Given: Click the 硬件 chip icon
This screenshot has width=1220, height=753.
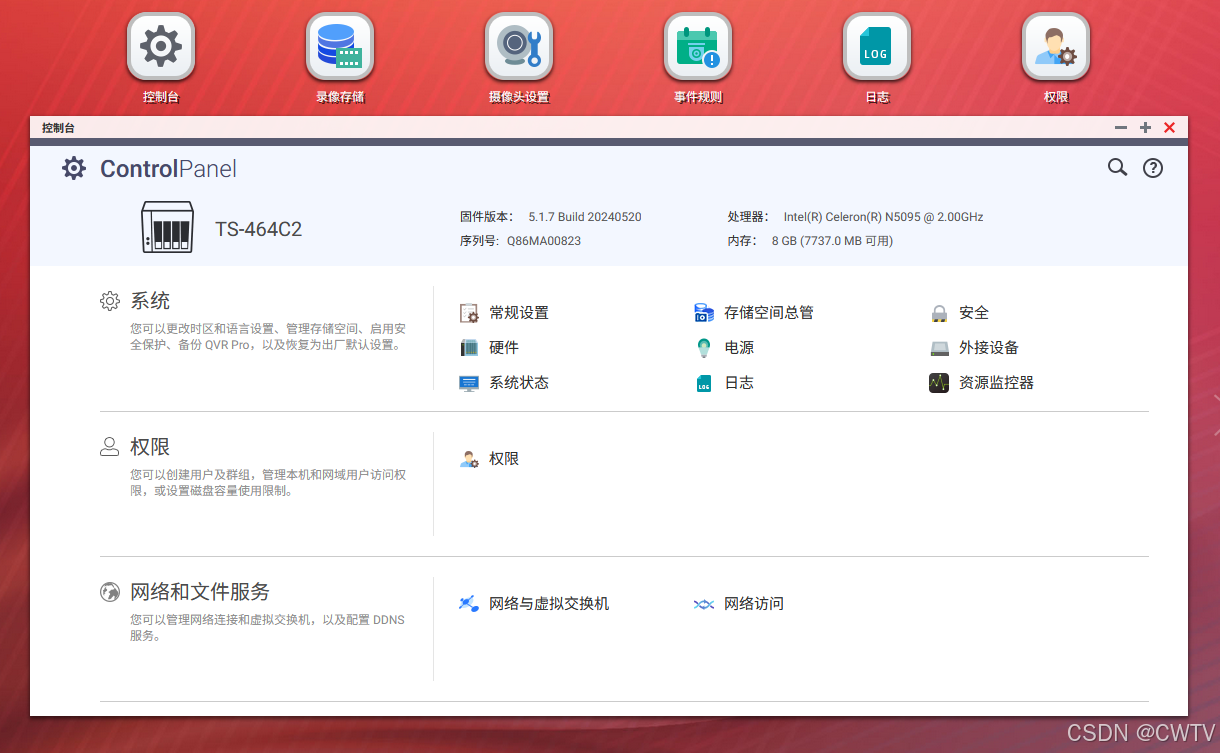Looking at the screenshot, I should tap(469, 348).
